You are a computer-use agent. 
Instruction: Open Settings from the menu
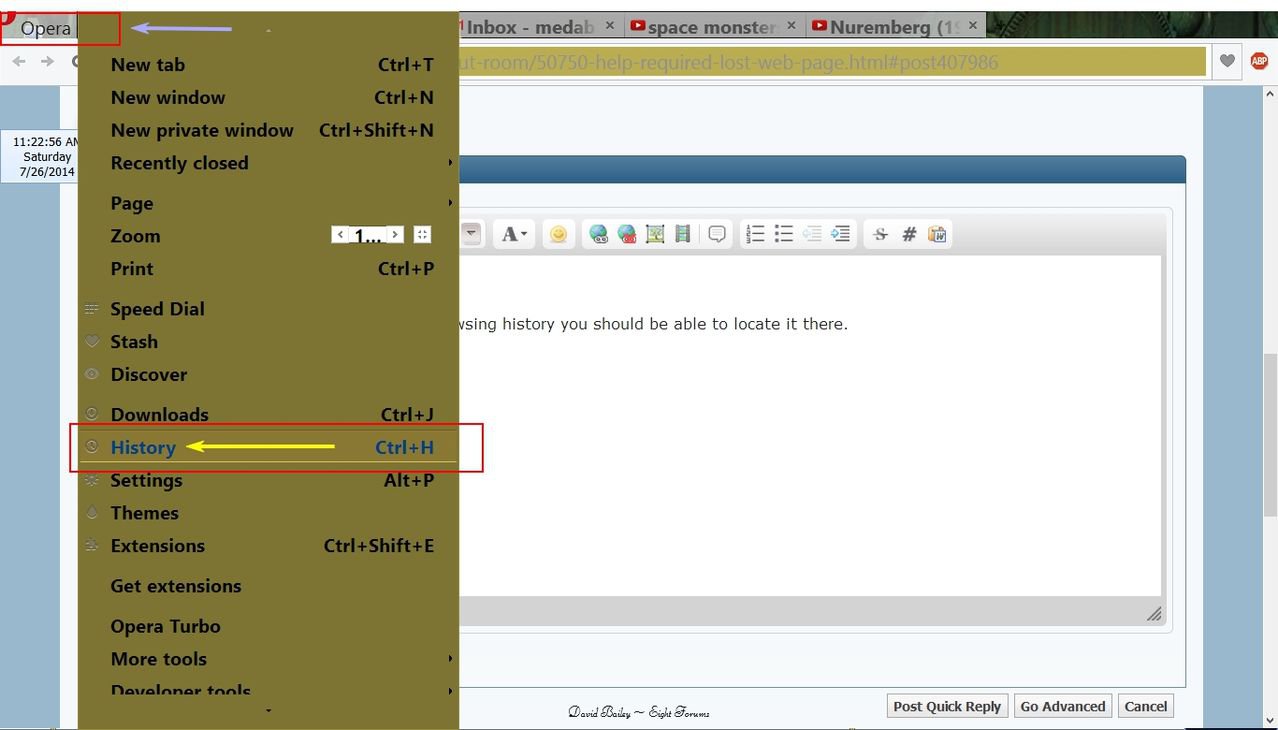click(x=270, y=481)
